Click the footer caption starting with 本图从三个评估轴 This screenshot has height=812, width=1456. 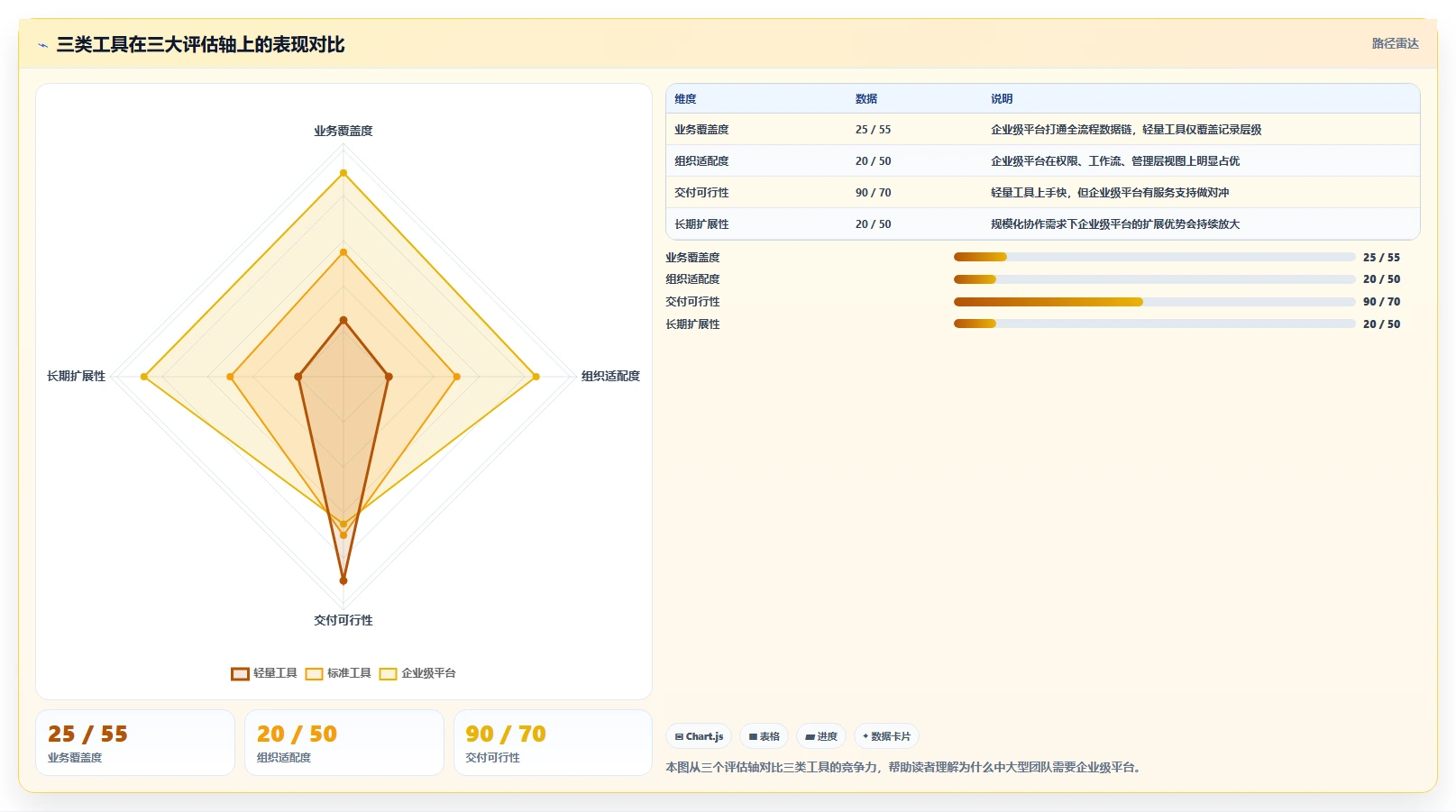click(x=905, y=768)
